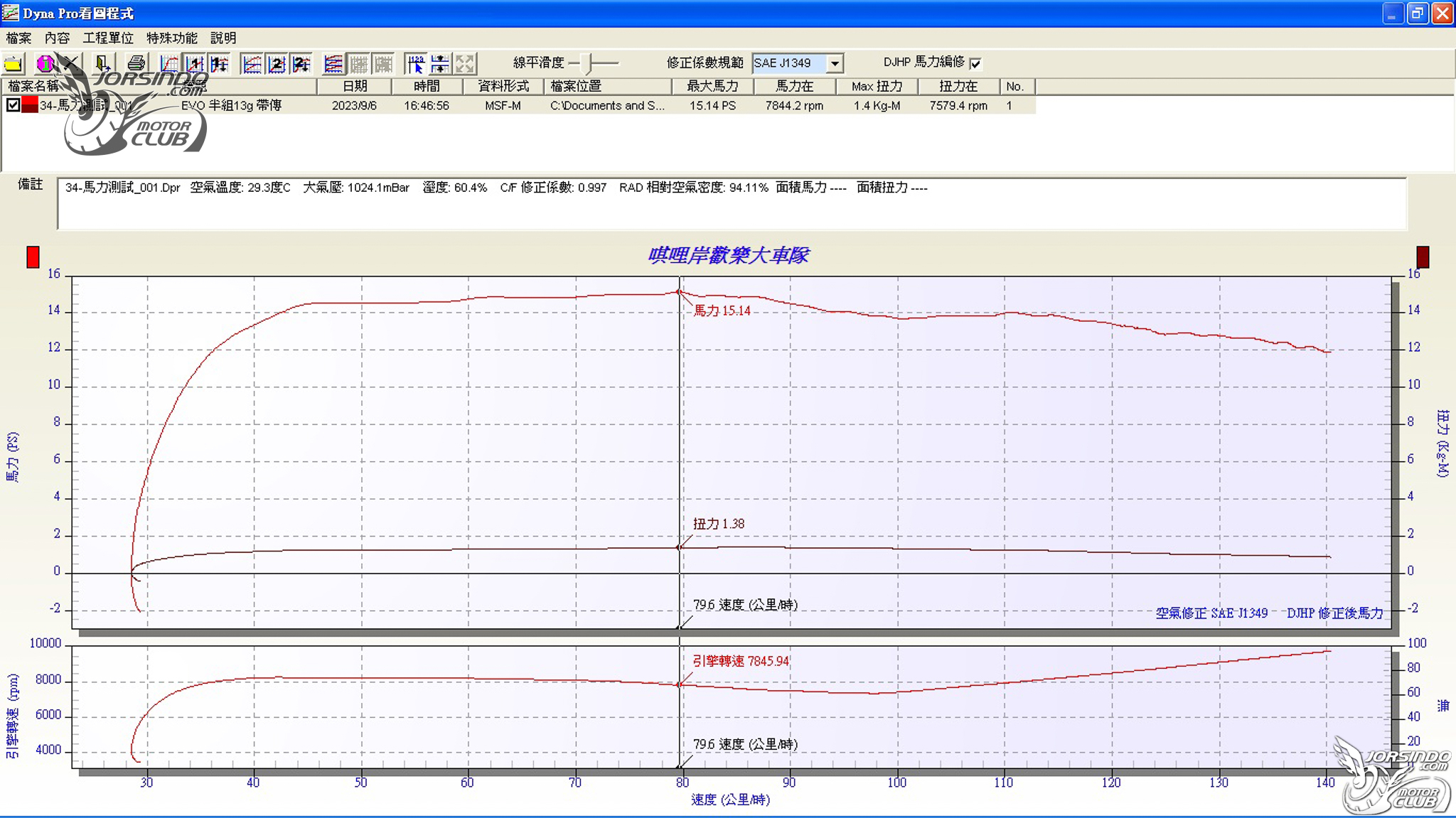This screenshot has width=1456, height=818.
Task: Click the 15.14 PS max horsepower cell
Action: click(712, 106)
